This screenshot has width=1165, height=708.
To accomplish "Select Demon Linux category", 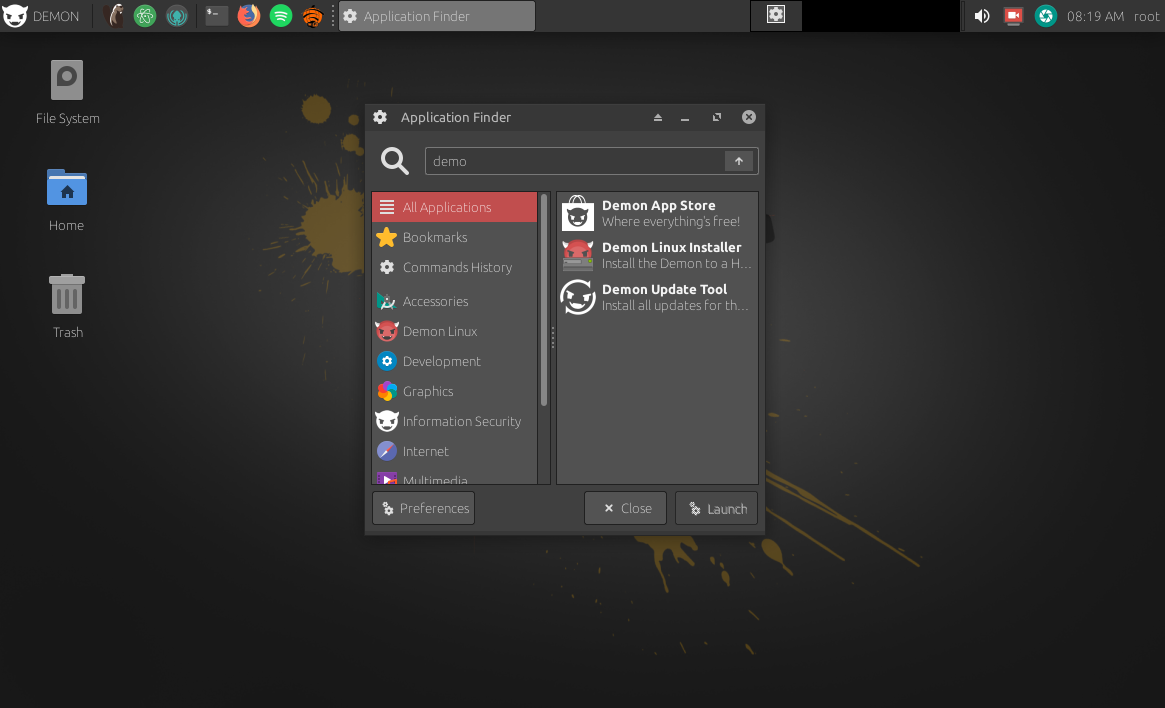I will (454, 331).
